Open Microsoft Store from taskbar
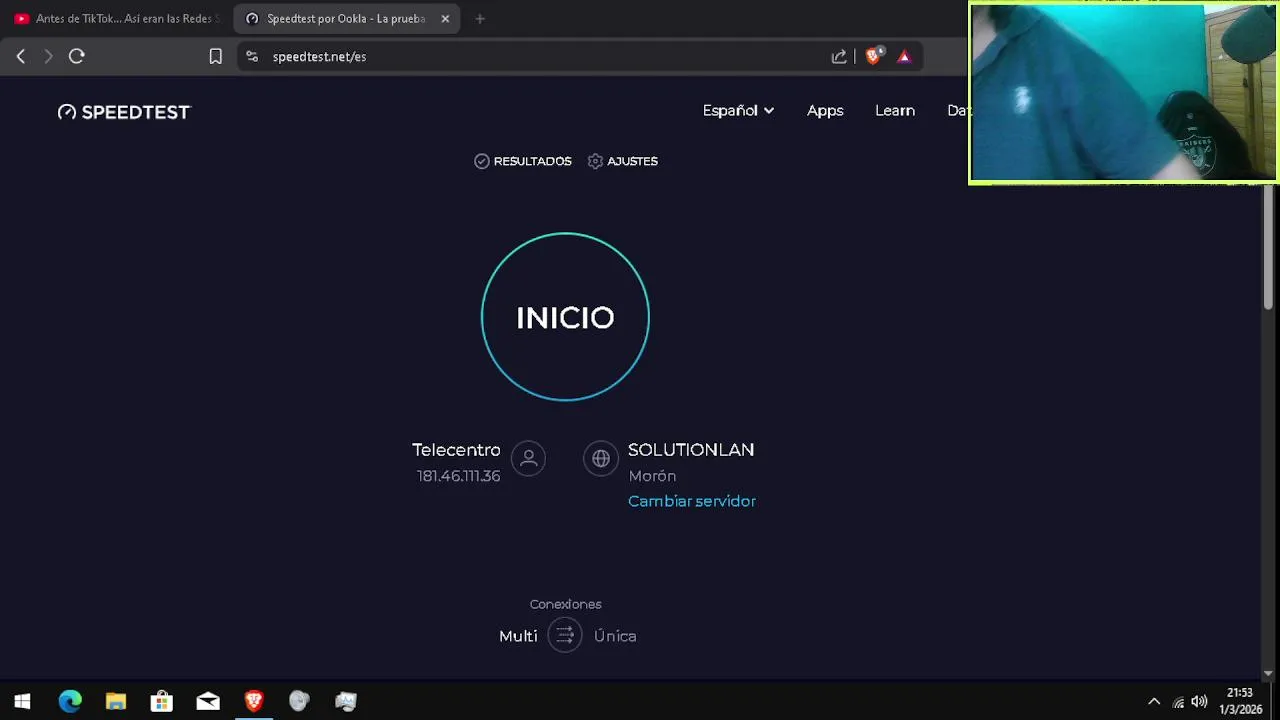1280x720 pixels. [162, 701]
